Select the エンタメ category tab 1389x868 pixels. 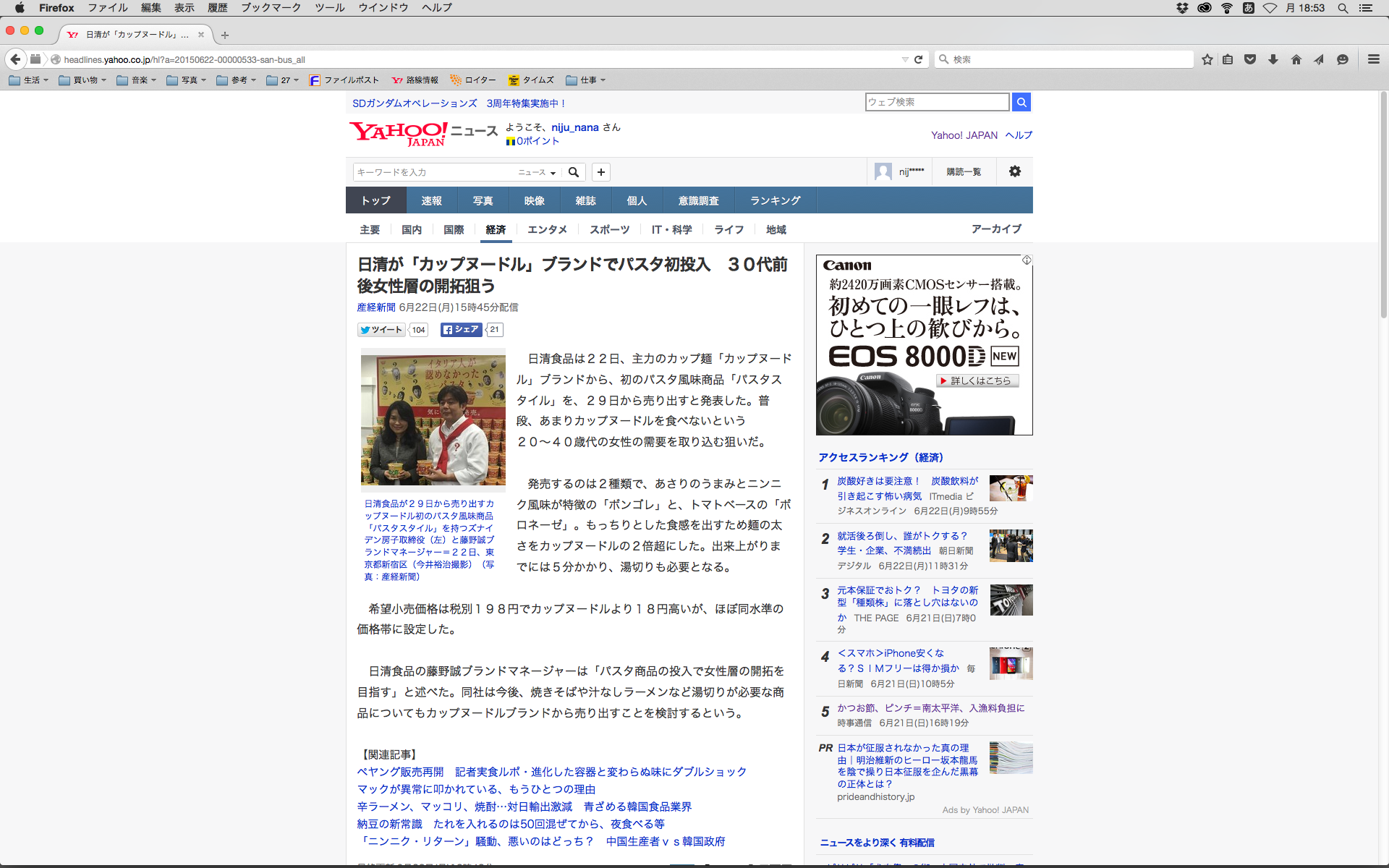pyautogui.click(x=547, y=229)
